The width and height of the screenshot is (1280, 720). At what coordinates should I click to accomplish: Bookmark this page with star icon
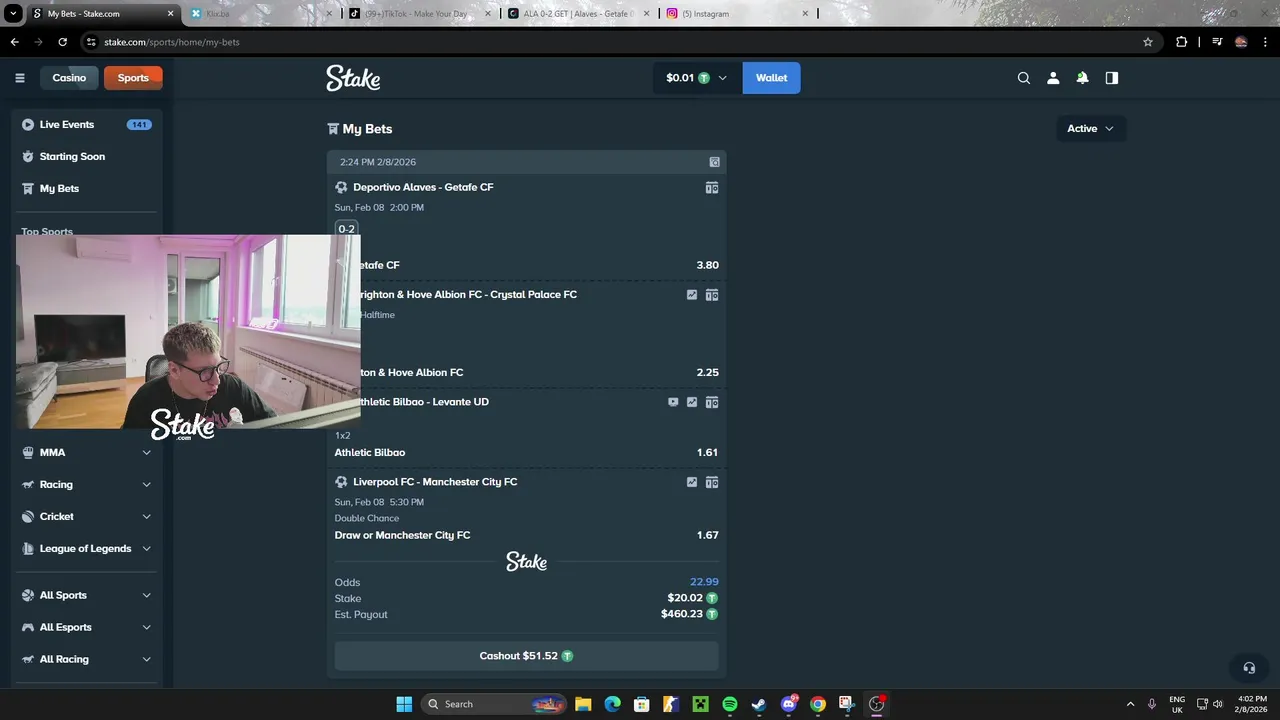coord(1148,42)
